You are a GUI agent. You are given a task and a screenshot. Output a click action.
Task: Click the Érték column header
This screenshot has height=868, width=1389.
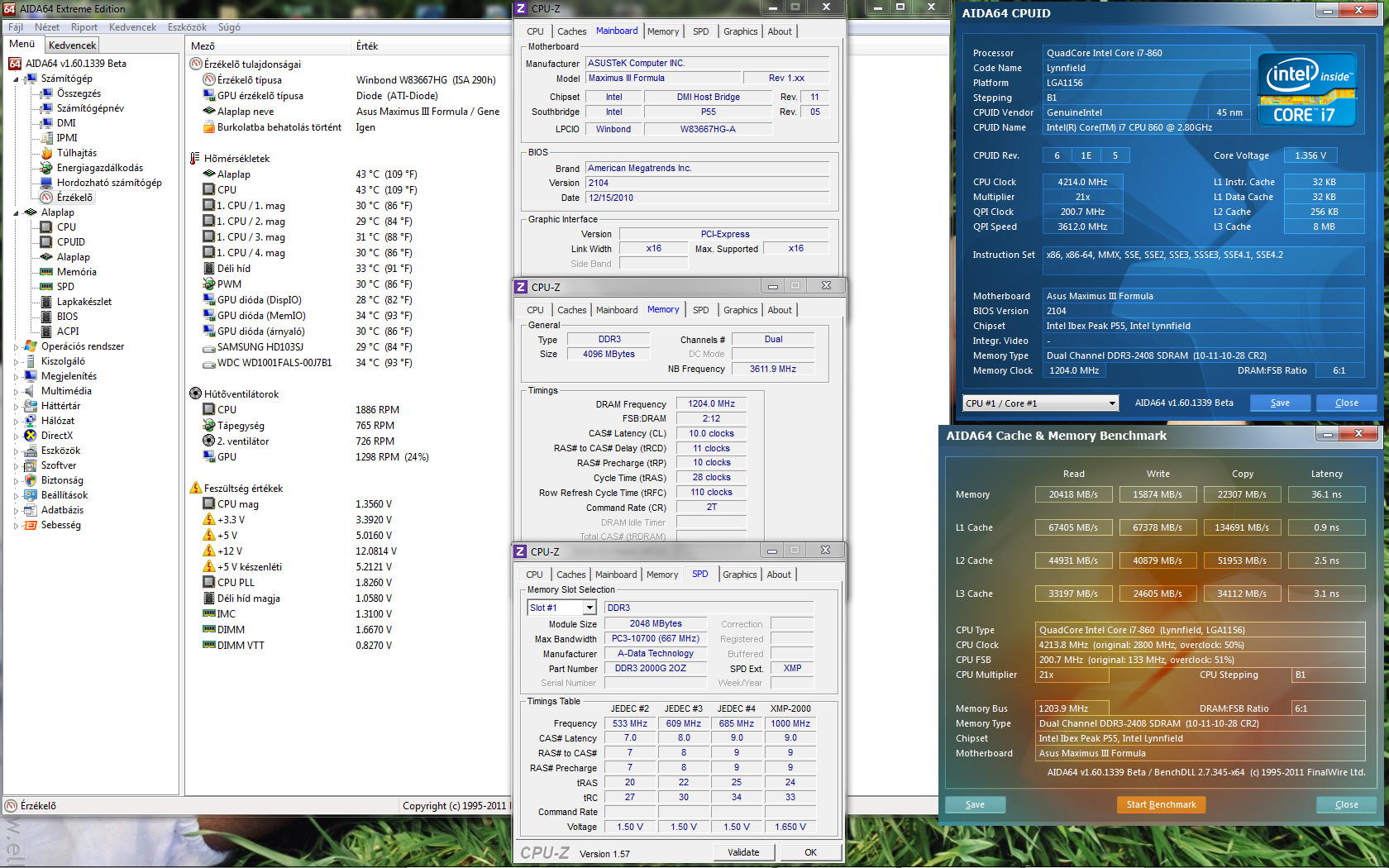click(367, 46)
